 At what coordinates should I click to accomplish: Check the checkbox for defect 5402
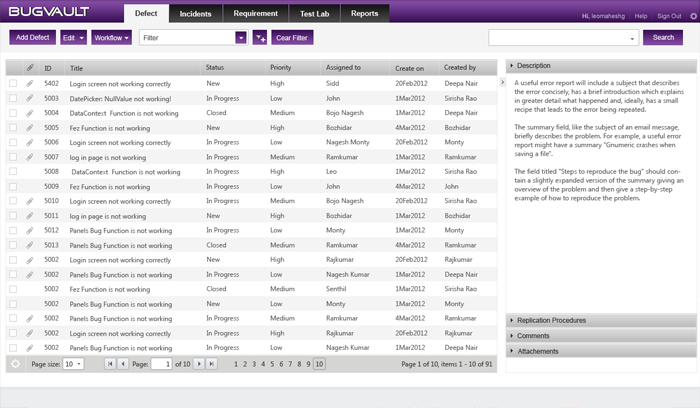click(13, 84)
